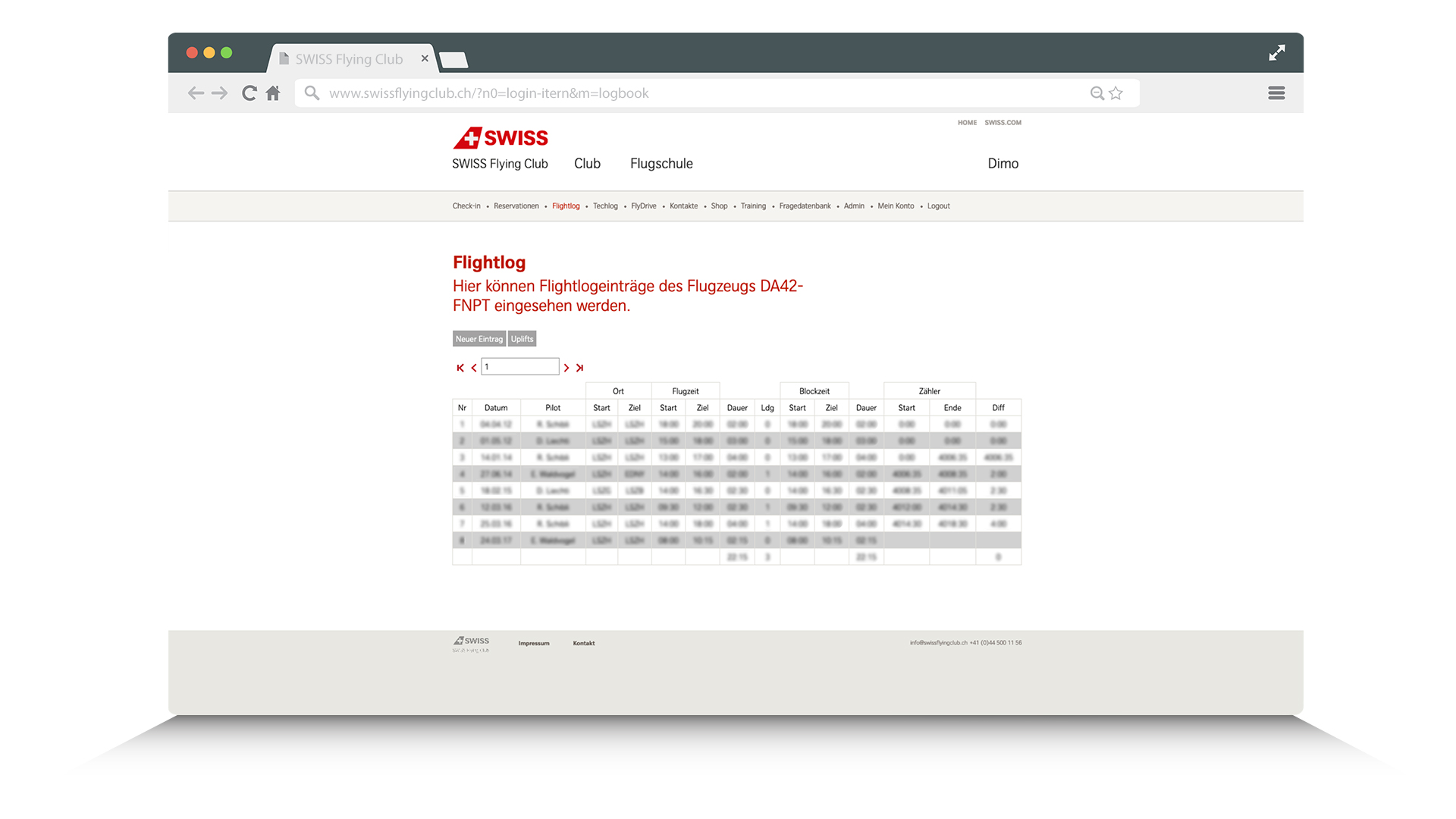Image resolution: width=1456 pixels, height=819 pixels.
Task: Go to the next flightlog page
Action: click(x=566, y=367)
